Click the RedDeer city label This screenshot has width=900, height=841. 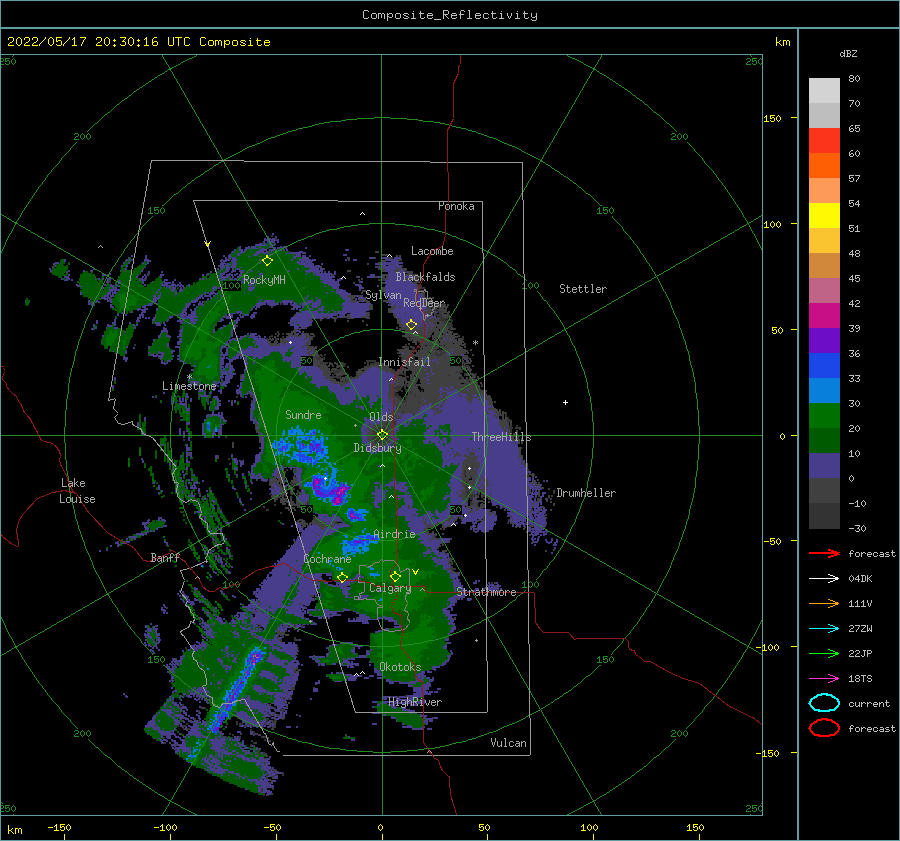[424, 303]
